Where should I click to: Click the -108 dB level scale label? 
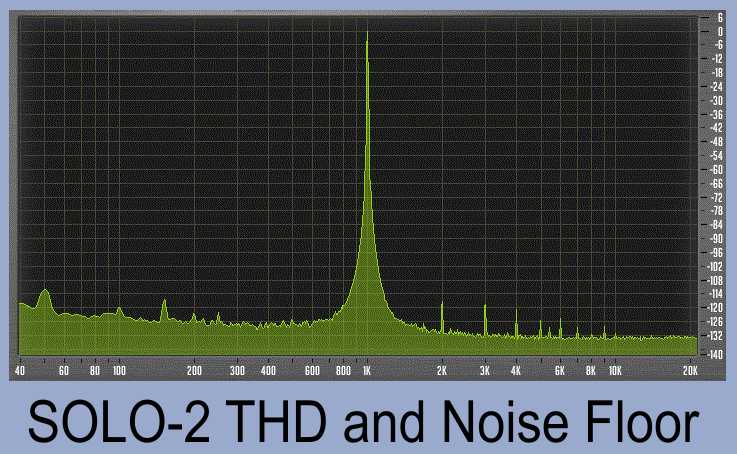pos(715,280)
